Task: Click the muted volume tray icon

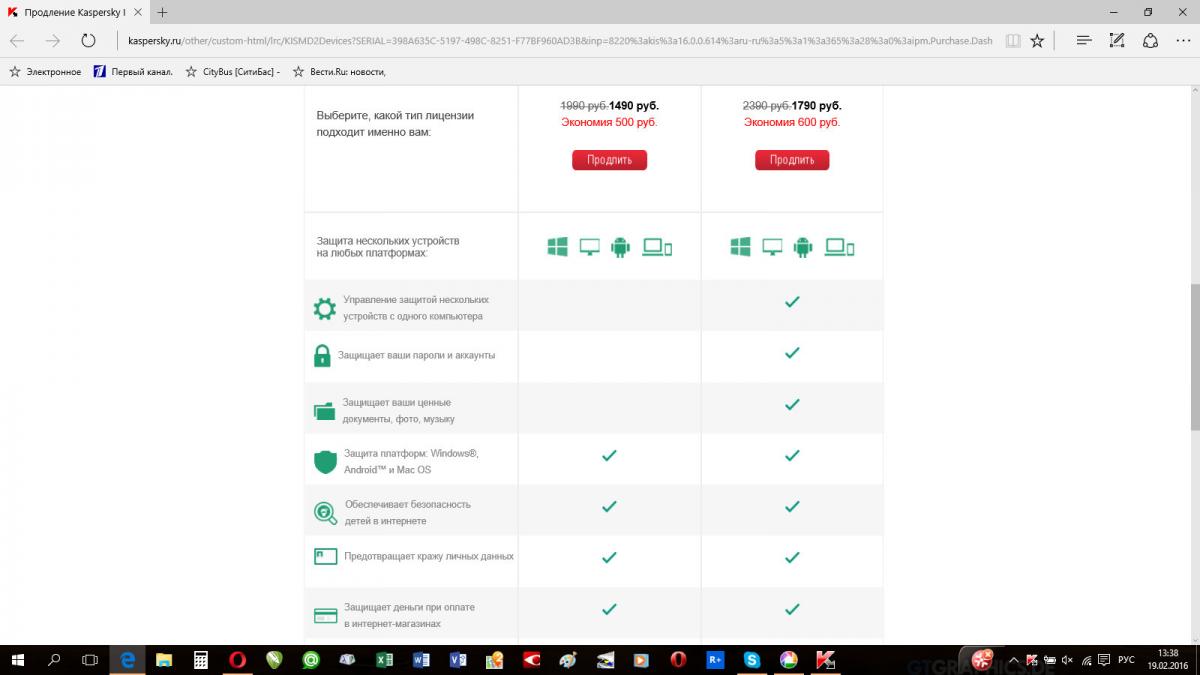Action: coord(1069,660)
